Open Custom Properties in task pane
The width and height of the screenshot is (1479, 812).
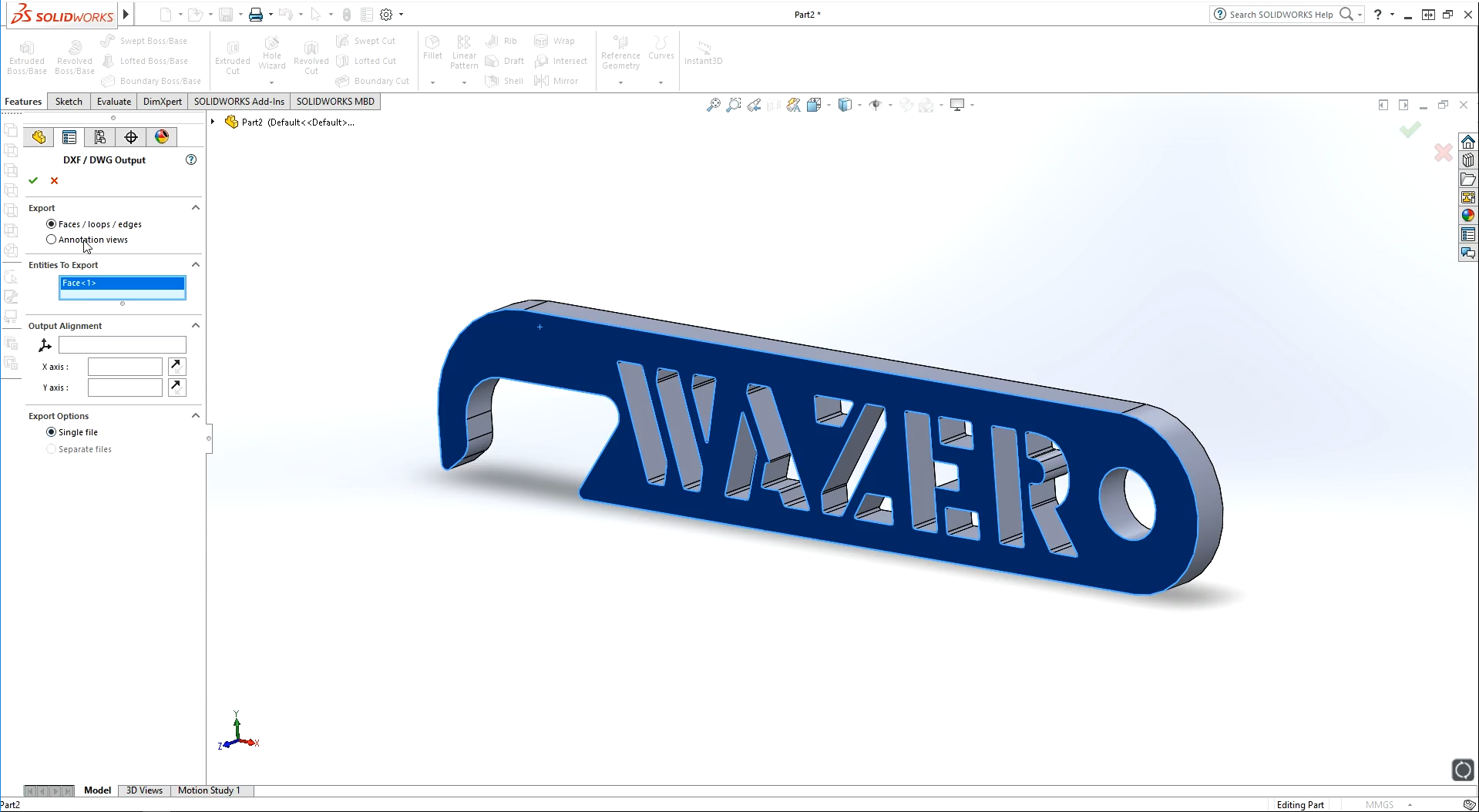[x=1468, y=234]
